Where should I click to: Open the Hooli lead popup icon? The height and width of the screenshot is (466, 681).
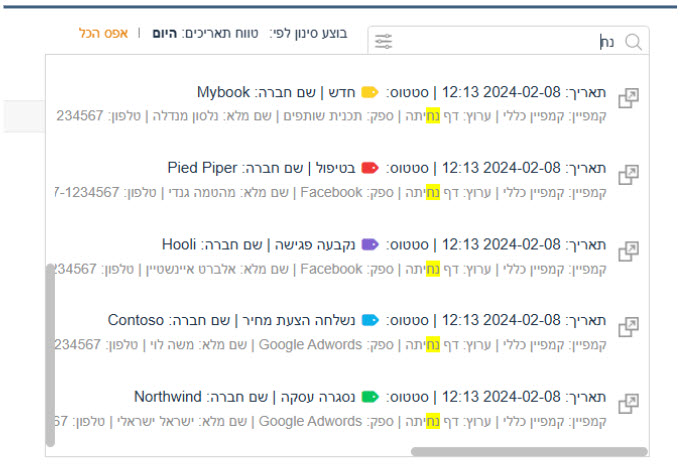point(629,250)
